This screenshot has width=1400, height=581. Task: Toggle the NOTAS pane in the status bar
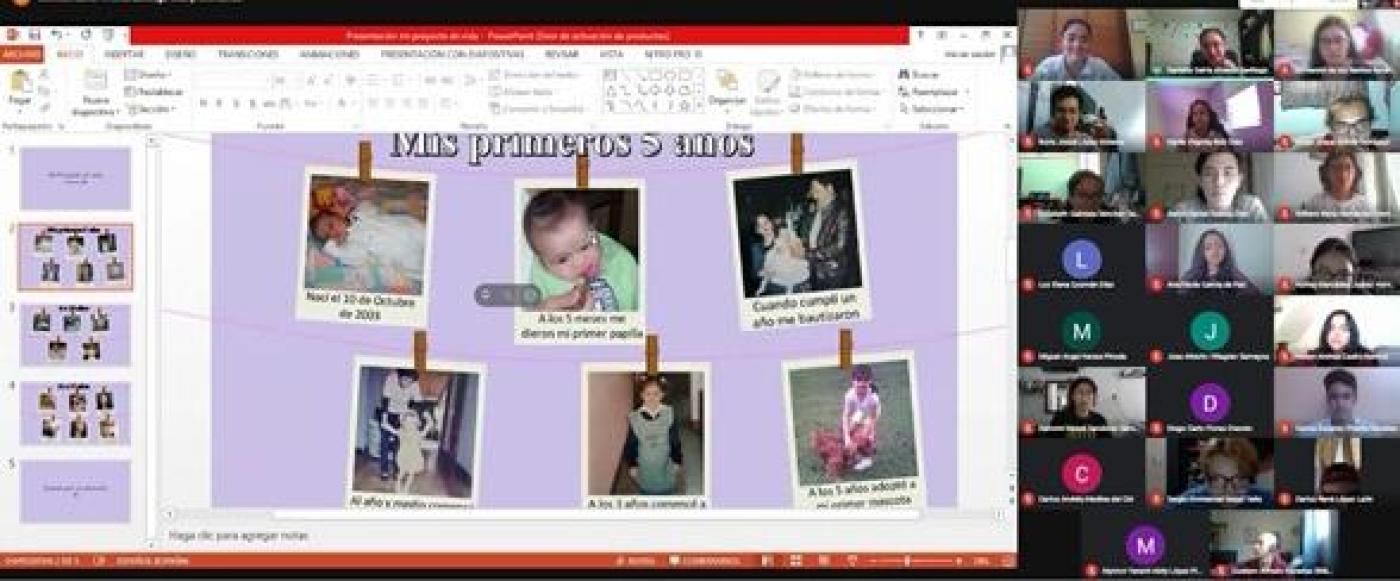pos(636,561)
